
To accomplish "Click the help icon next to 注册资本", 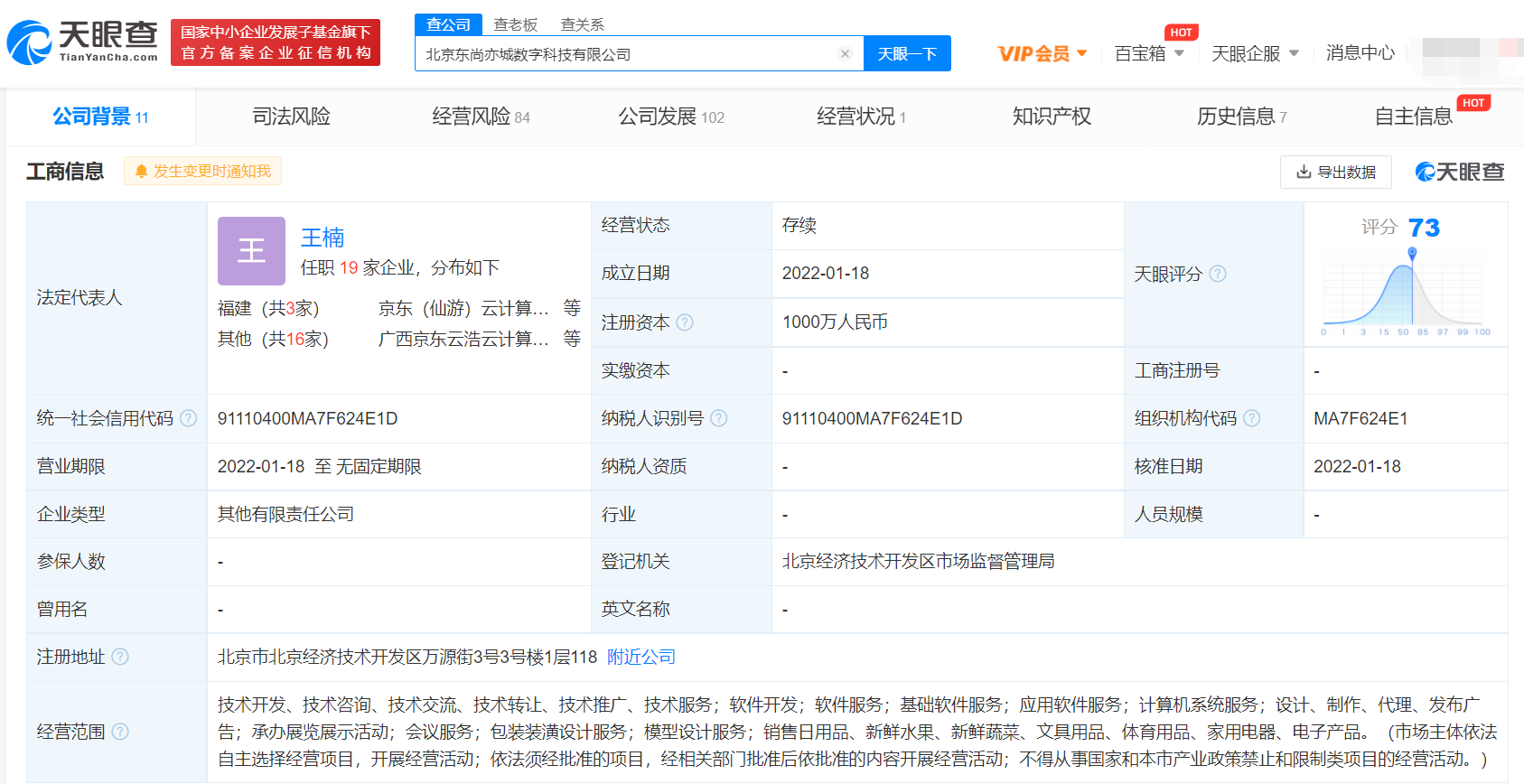I will point(685,322).
